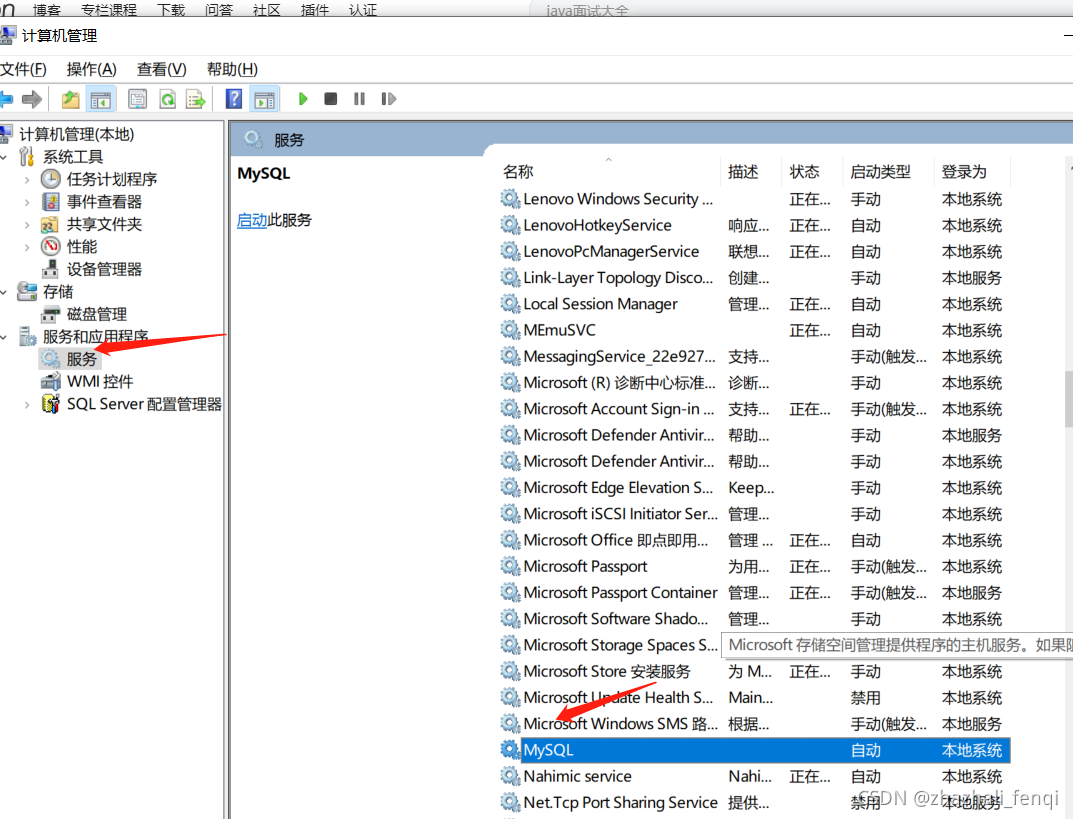The image size is (1073, 819).
Task: Click the Pause service toolbar icon
Action: pos(359,99)
